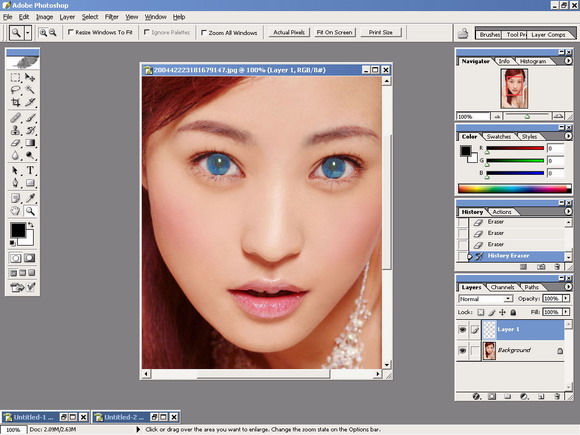Open the layer blend mode Normal dropdown
The width and height of the screenshot is (580, 435).
(x=486, y=299)
